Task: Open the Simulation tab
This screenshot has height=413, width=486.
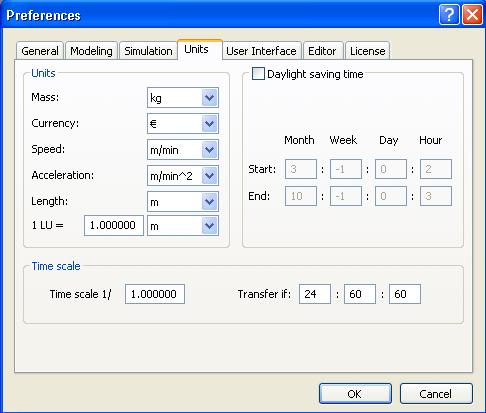Action: pos(148,51)
